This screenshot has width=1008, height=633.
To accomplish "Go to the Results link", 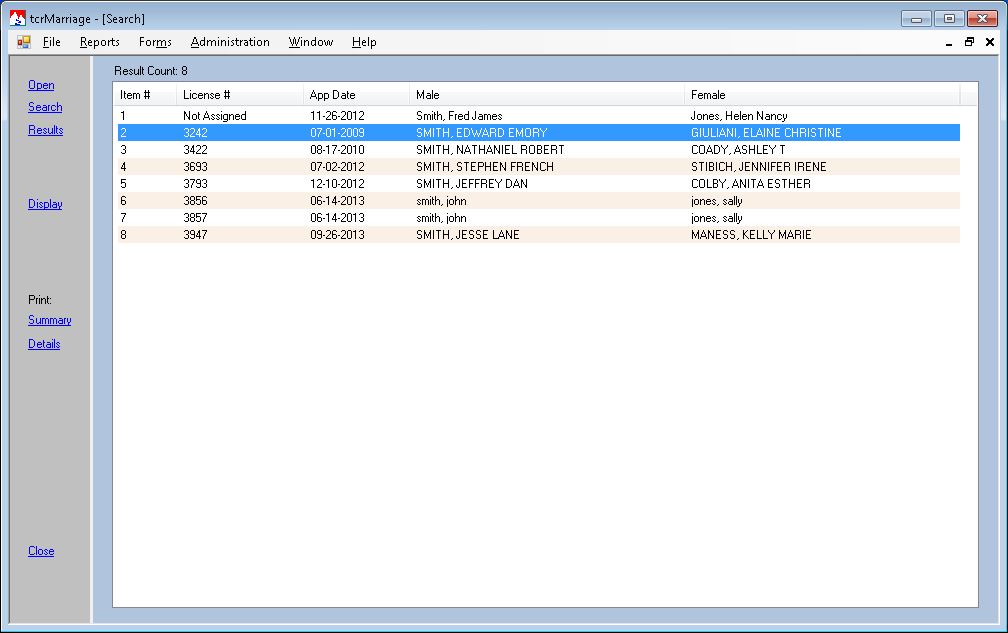I will click(45, 130).
